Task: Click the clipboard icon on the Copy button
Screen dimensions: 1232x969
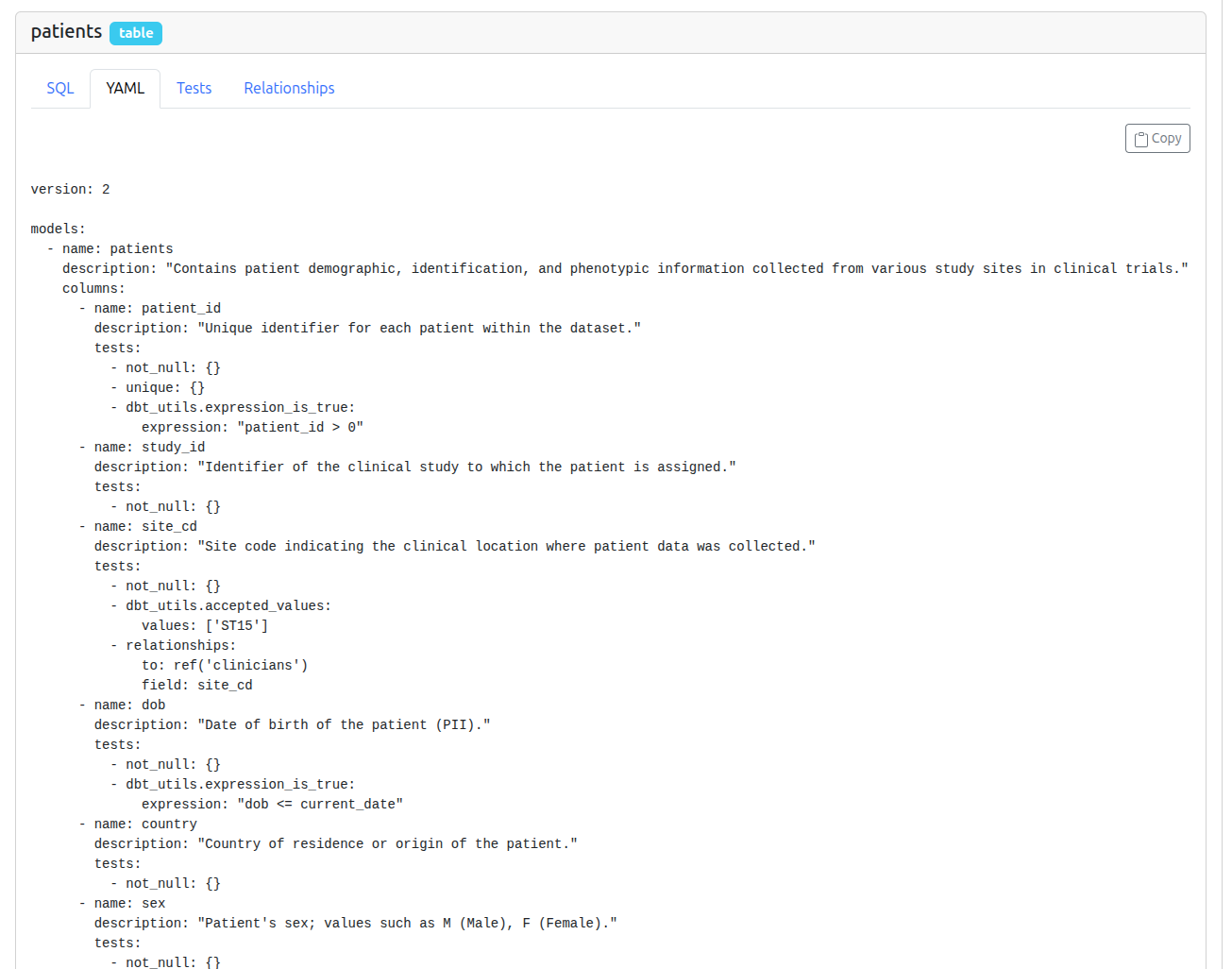Action: [x=1141, y=138]
